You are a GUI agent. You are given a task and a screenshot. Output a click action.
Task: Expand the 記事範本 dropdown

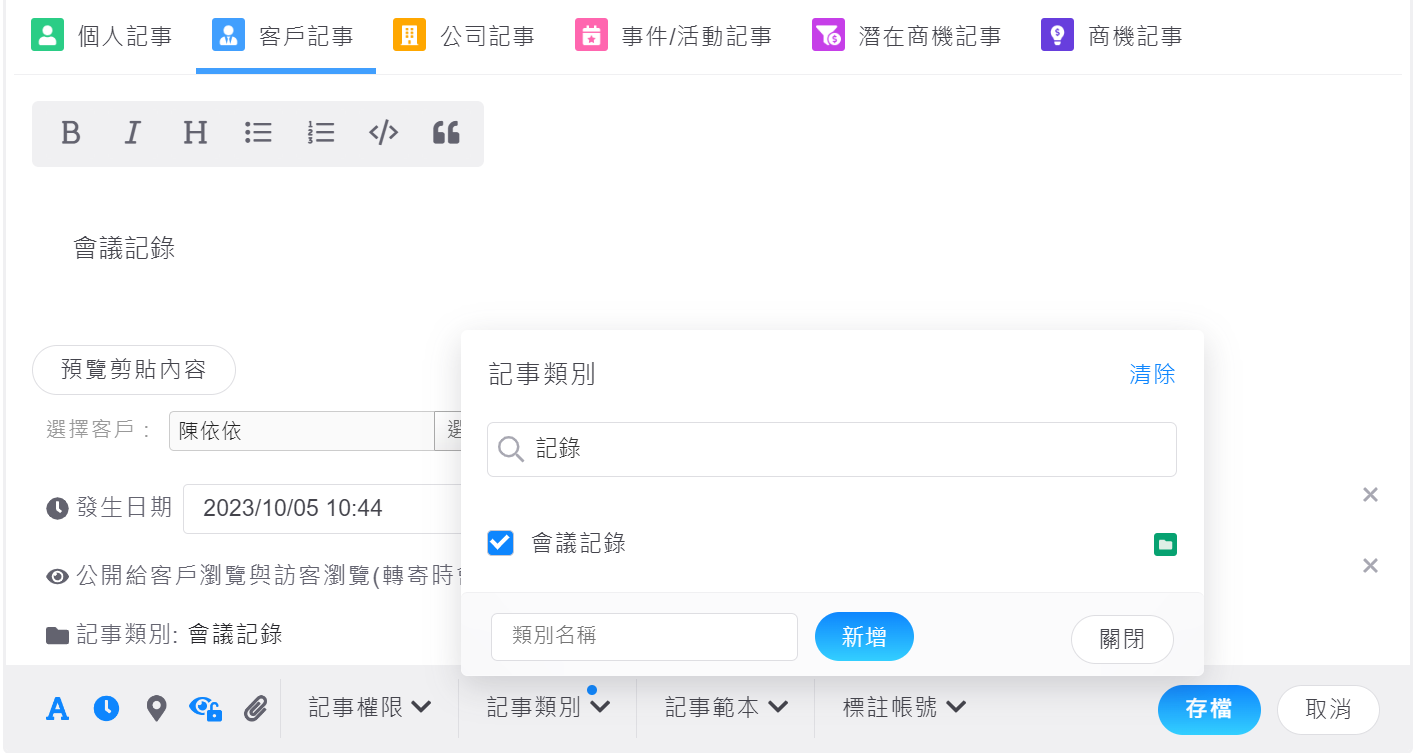[726, 708]
